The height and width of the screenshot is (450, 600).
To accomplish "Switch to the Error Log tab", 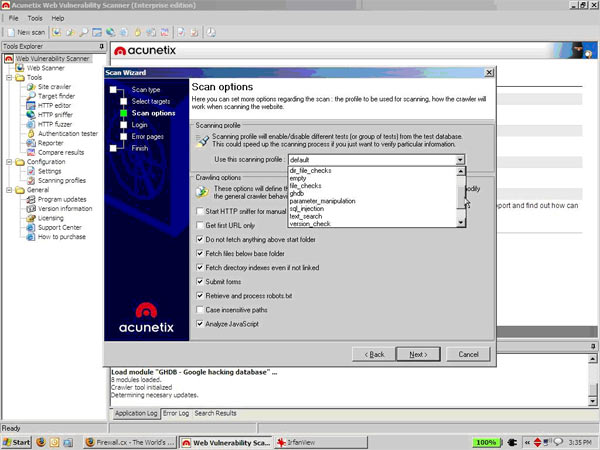I will 176,413.
